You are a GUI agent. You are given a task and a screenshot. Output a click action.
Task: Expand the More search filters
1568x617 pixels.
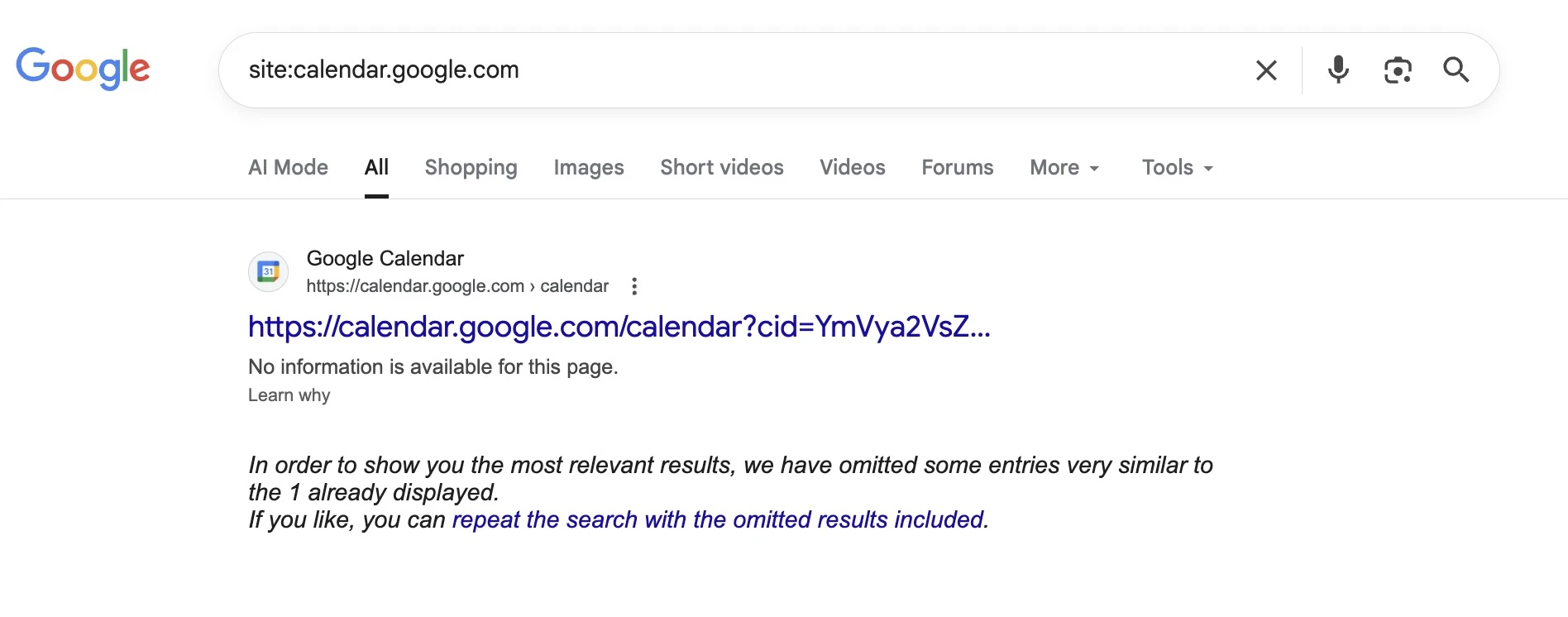(x=1064, y=168)
